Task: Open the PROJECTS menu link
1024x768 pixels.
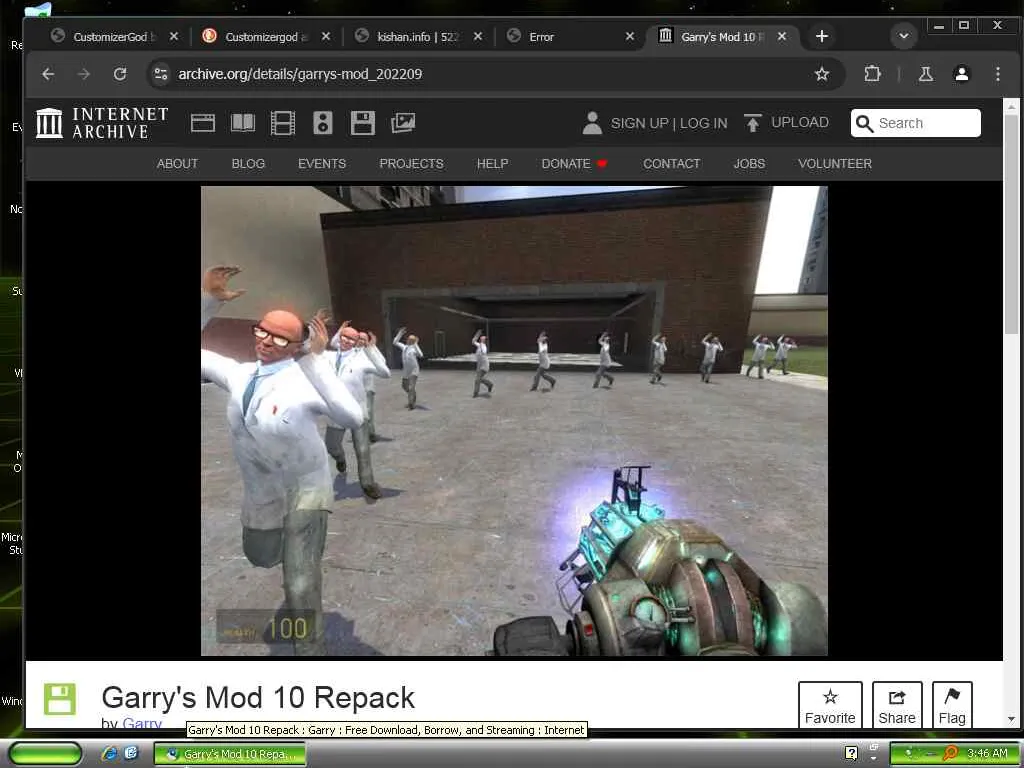Action: [x=411, y=164]
